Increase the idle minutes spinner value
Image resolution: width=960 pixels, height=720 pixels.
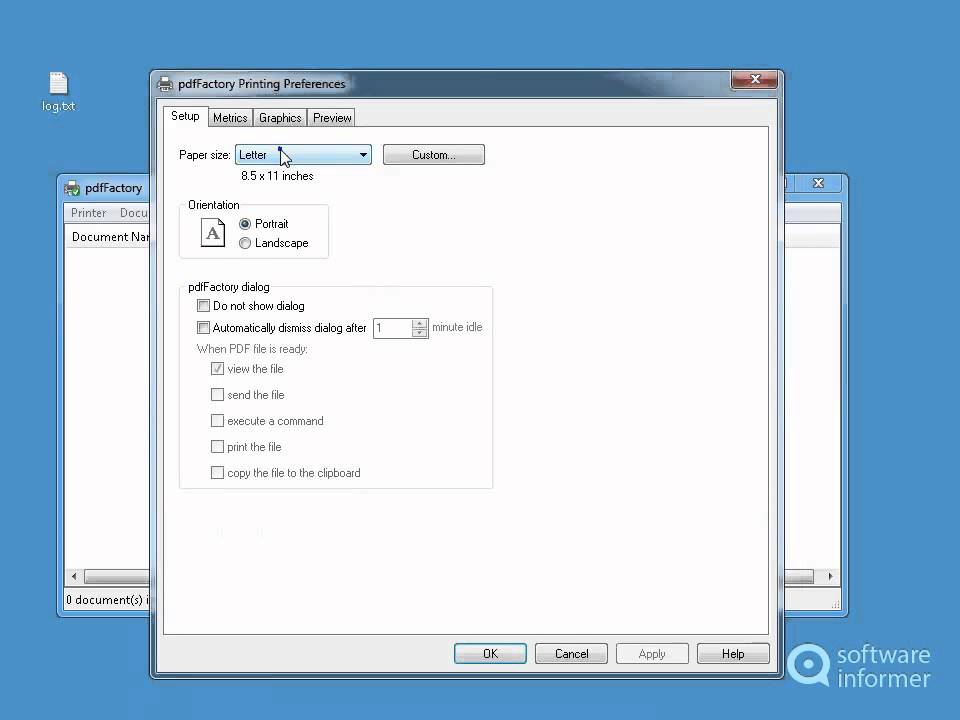(419, 323)
